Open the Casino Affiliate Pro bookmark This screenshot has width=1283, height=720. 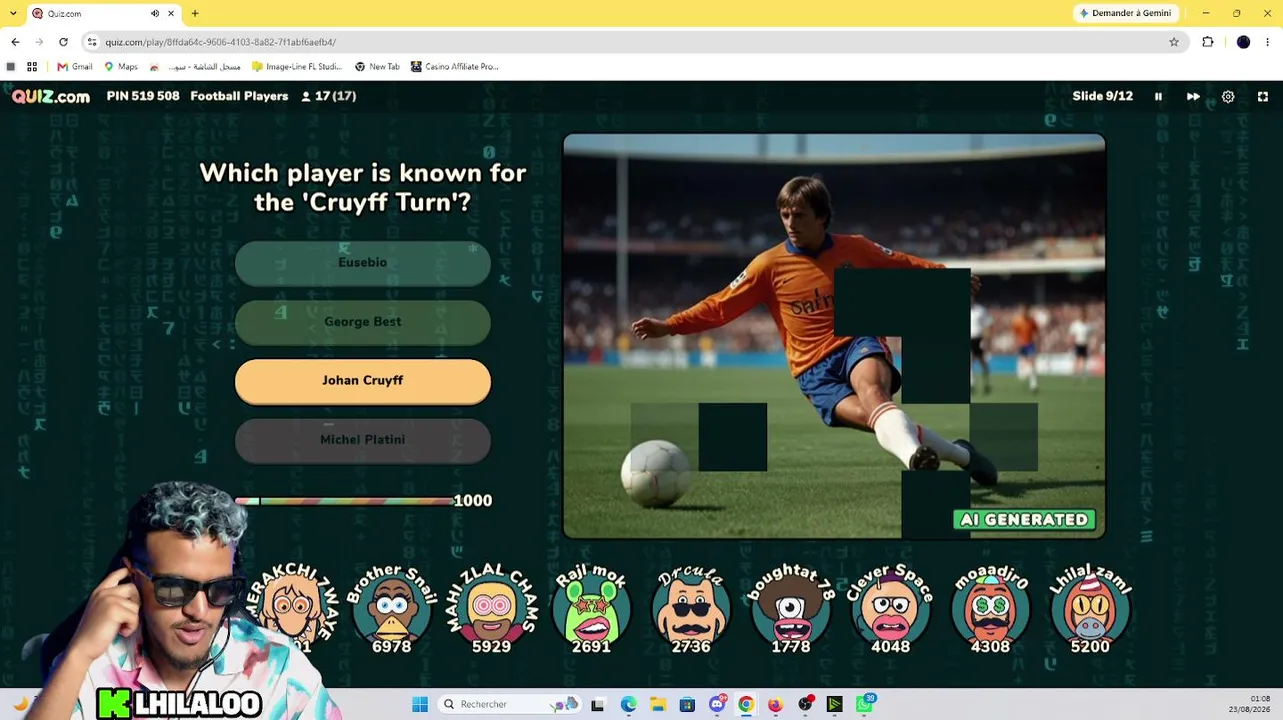(455, 67)
